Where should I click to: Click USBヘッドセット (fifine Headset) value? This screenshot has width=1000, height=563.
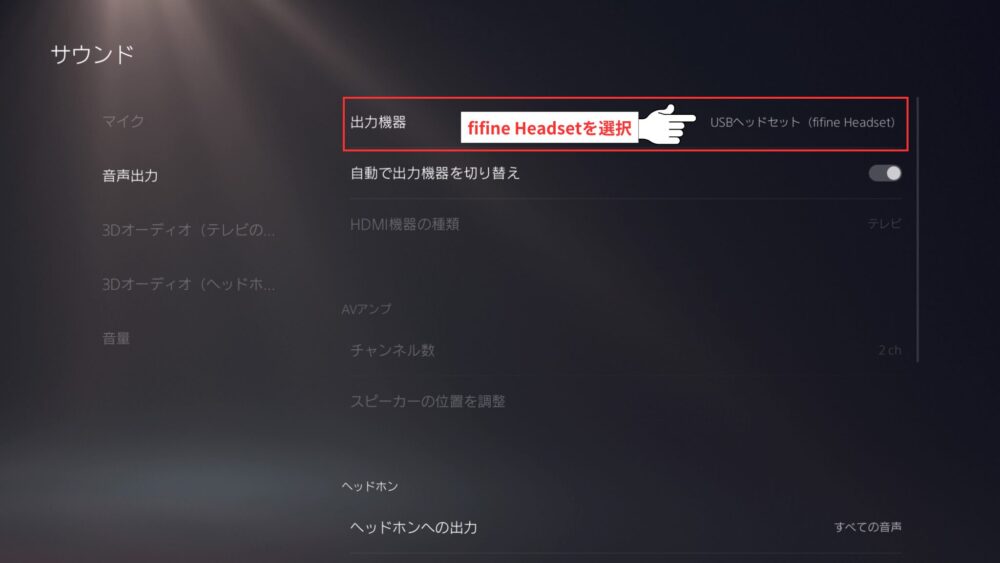tap(802, 122)
